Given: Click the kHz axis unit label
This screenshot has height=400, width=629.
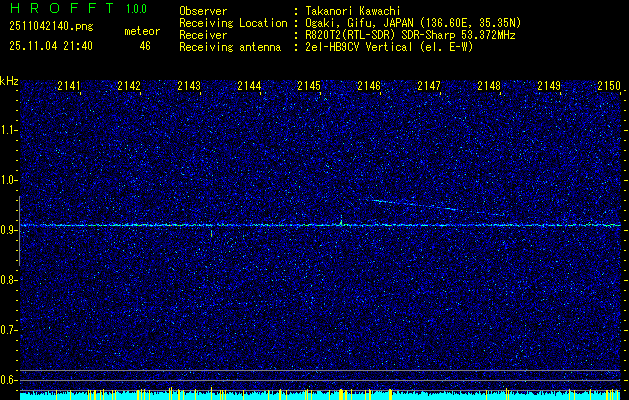Looking at the screenshot, I should tap(9, 81).
